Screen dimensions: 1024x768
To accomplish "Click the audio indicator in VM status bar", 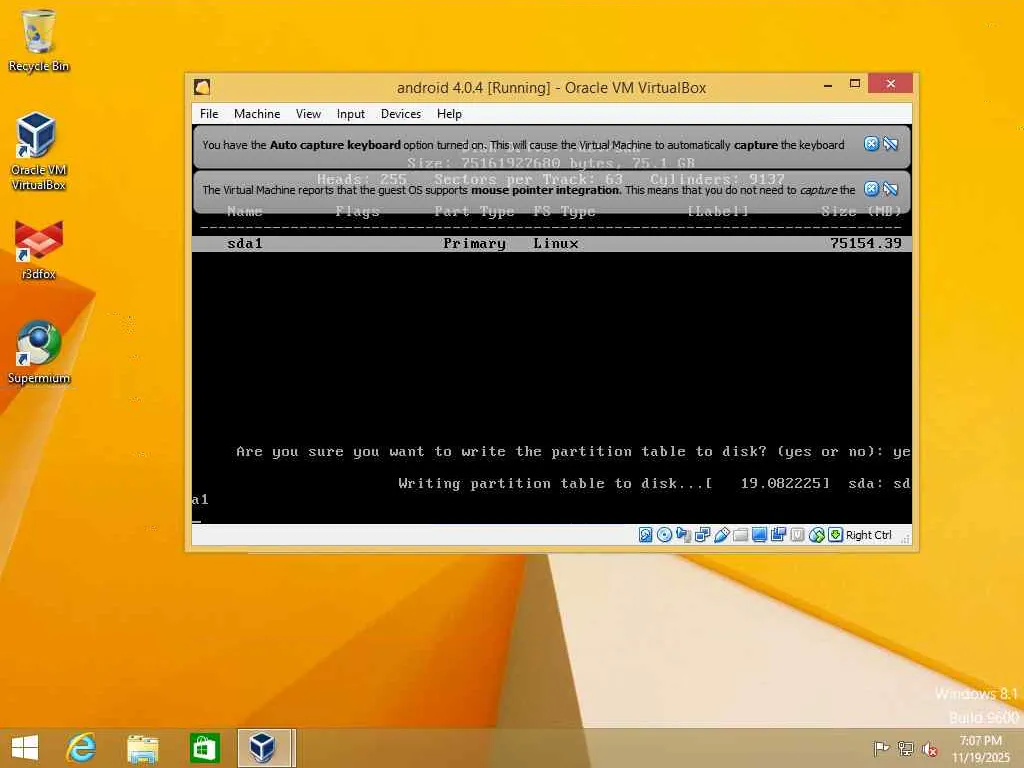I will [x=683, y=535].
